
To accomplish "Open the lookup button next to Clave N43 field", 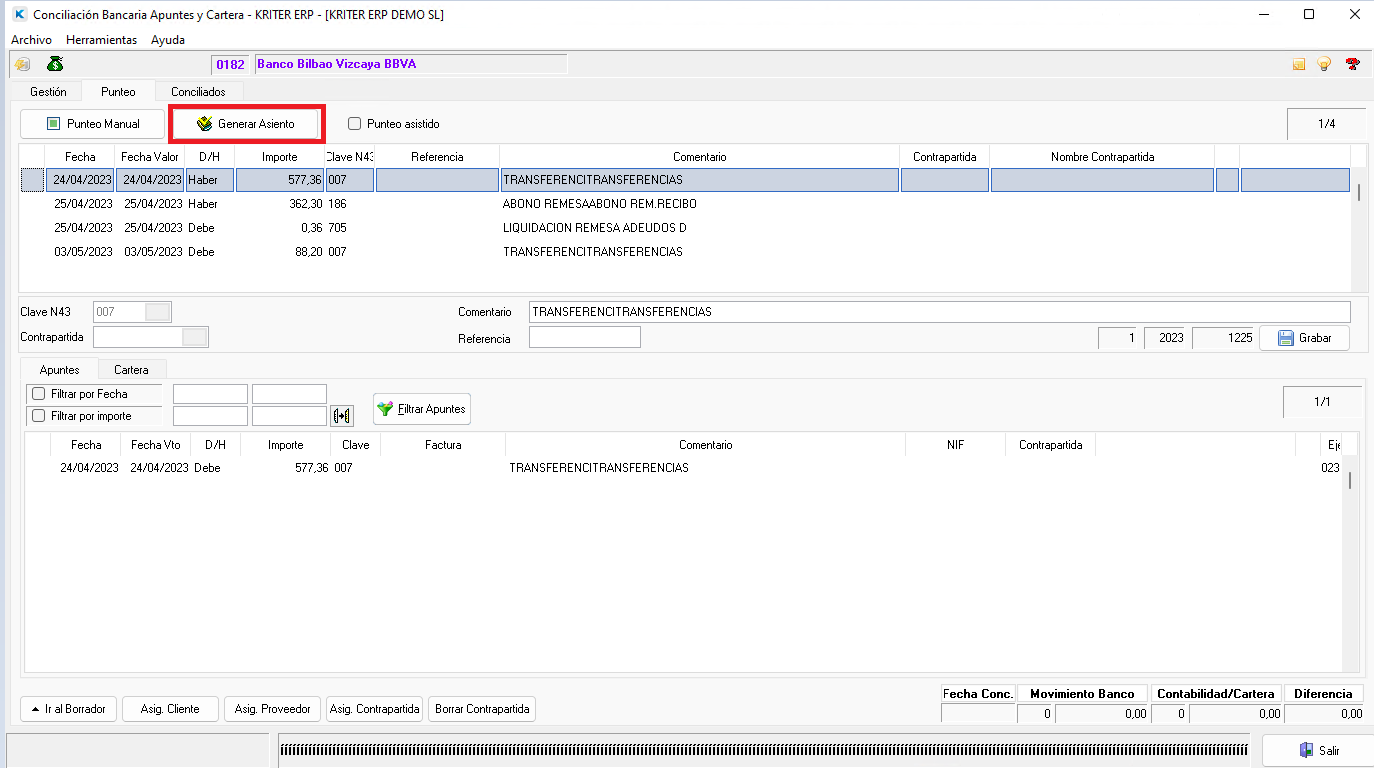I will 158,312.
